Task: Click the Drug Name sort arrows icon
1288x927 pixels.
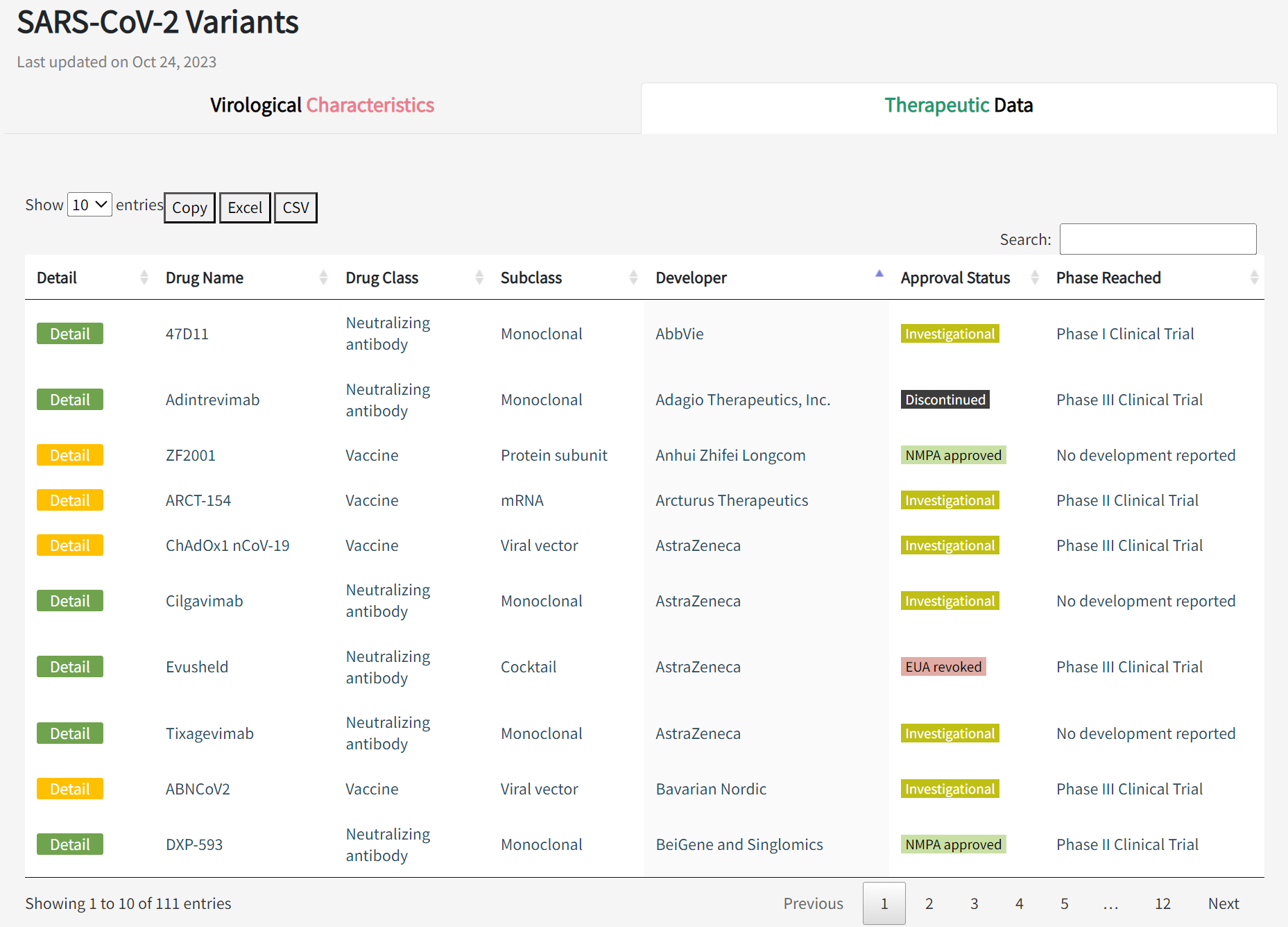Action: click(323, 278)
